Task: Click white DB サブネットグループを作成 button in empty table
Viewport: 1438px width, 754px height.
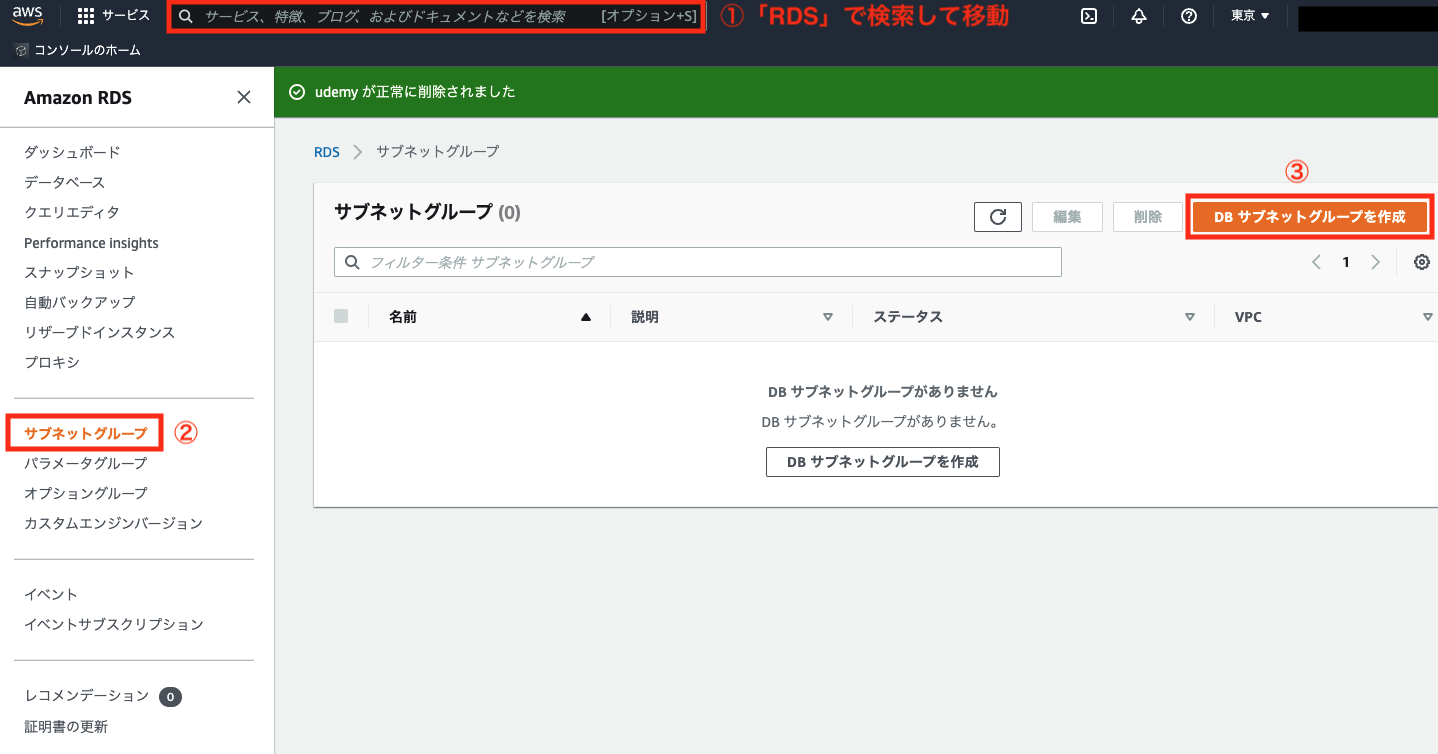Action: [883, 462]
